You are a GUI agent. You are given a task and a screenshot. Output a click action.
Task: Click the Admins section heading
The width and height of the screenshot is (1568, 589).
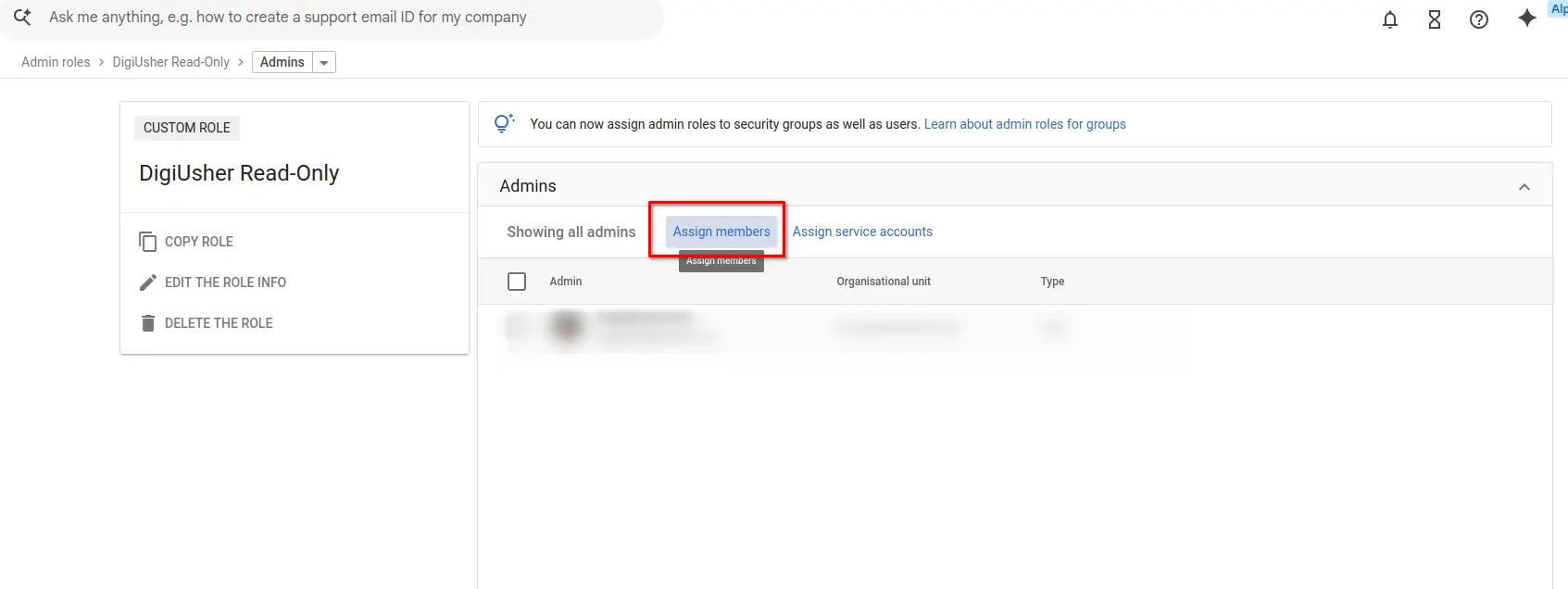click(528, 186)
